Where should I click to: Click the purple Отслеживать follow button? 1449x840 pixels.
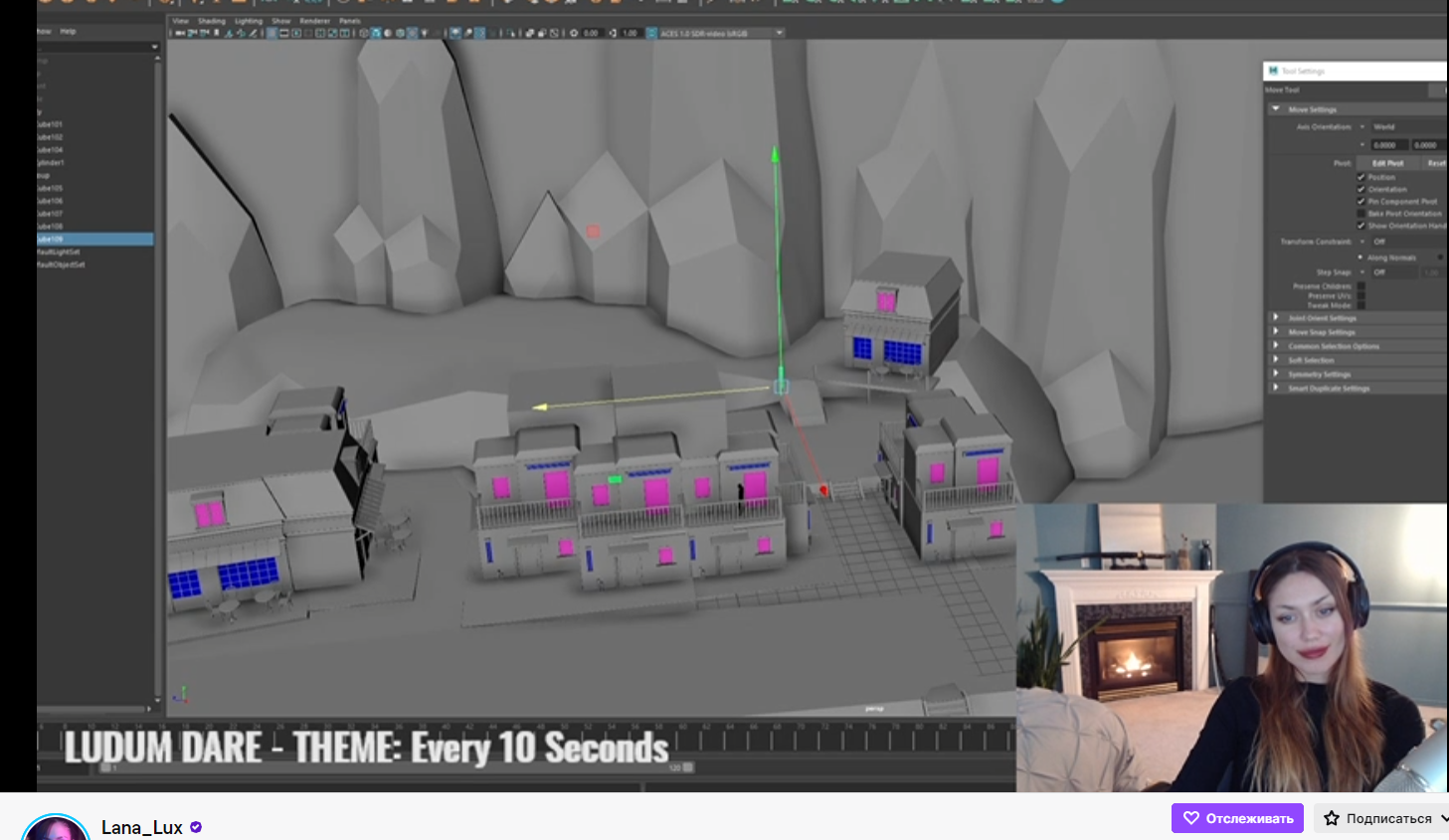[1237, 818]
